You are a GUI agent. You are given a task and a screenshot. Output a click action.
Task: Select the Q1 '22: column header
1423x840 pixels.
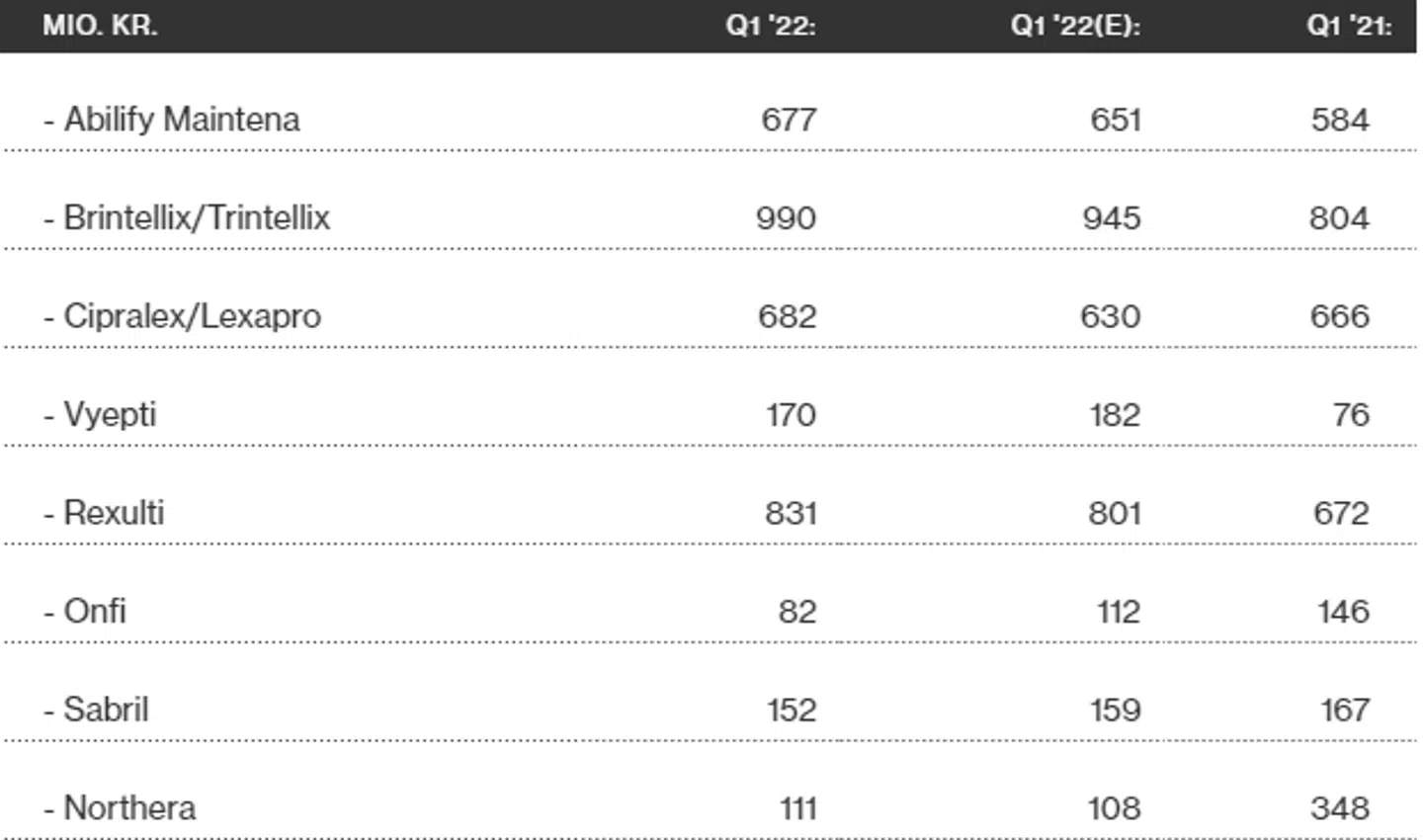click(x=771, y=26)
